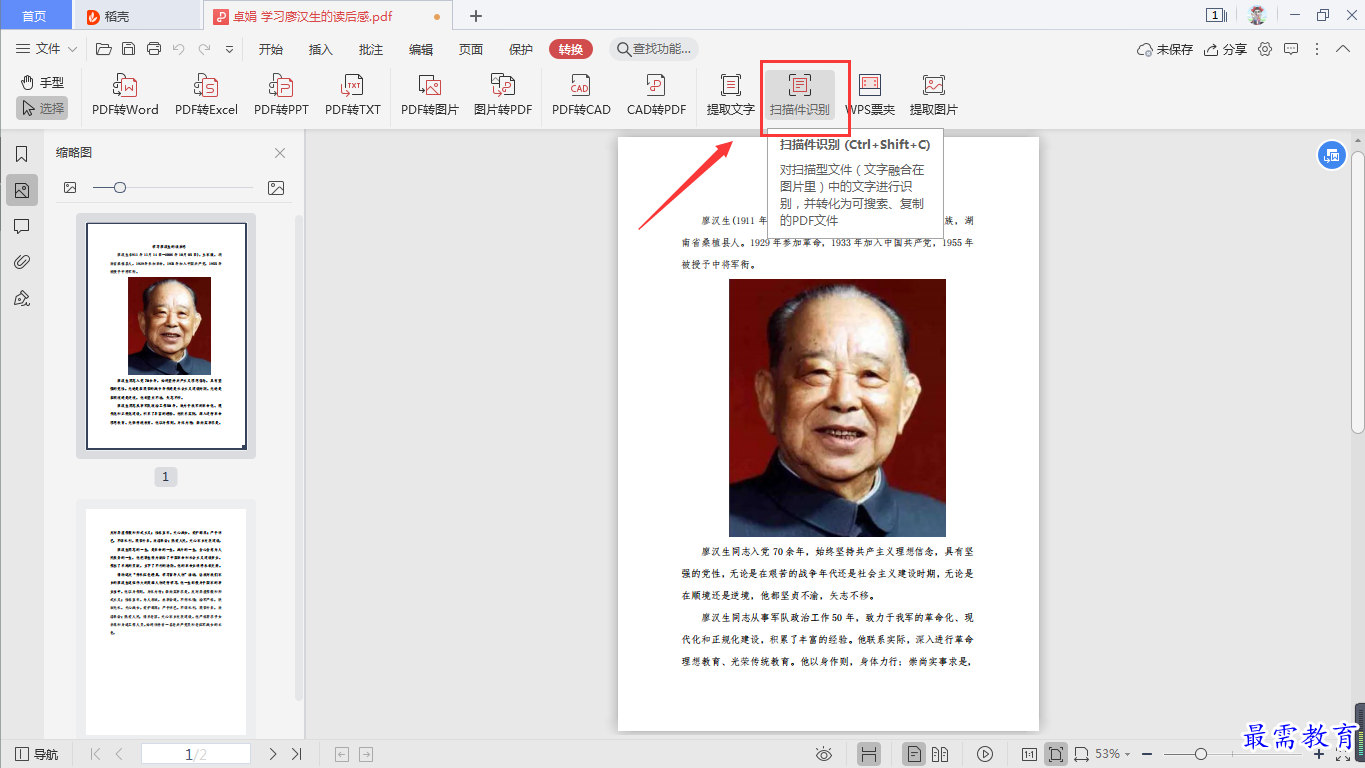Click the PDF转图片 tool
Image resolution: width=1365 pixels, height=768 pixels.
(430, 96)
